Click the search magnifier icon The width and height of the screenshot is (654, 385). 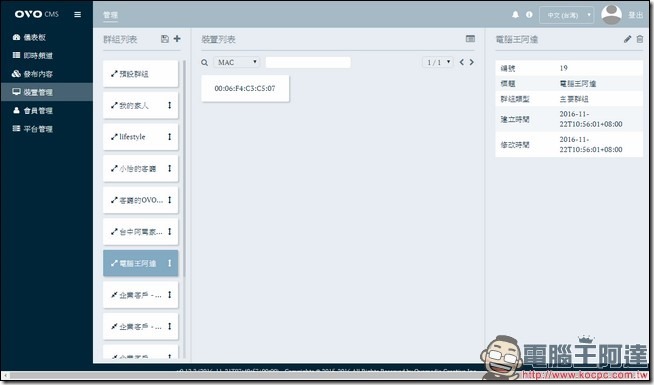[x=204, y=63]
